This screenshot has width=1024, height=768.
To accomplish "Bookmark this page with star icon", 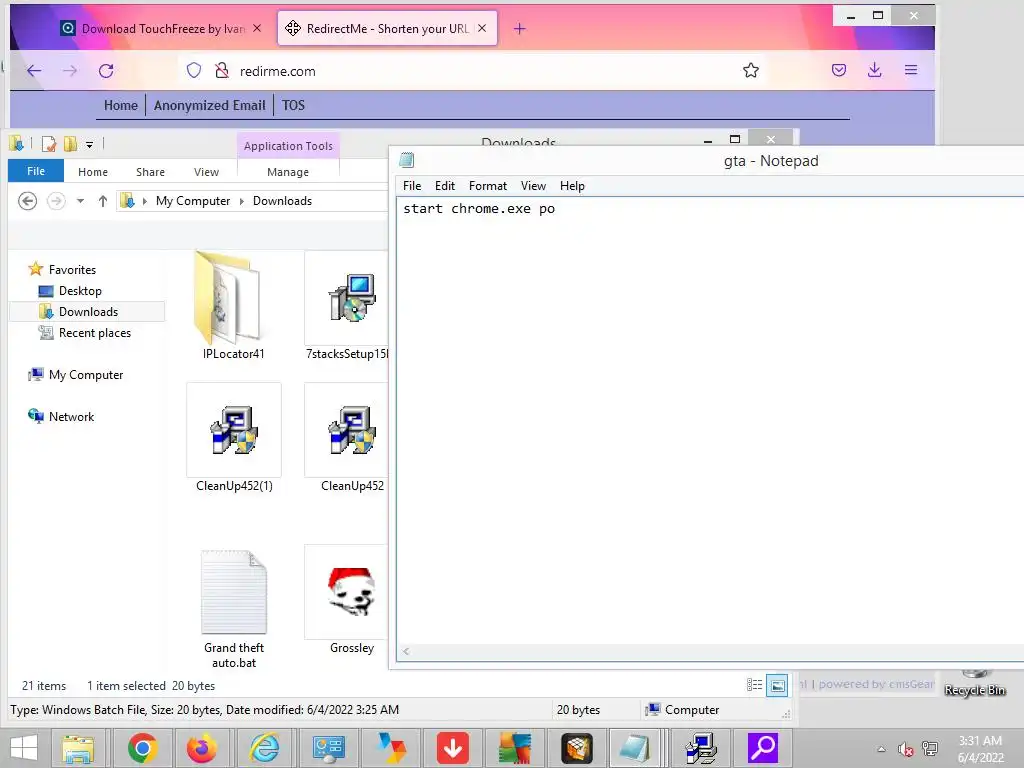I will pos(750,70).
